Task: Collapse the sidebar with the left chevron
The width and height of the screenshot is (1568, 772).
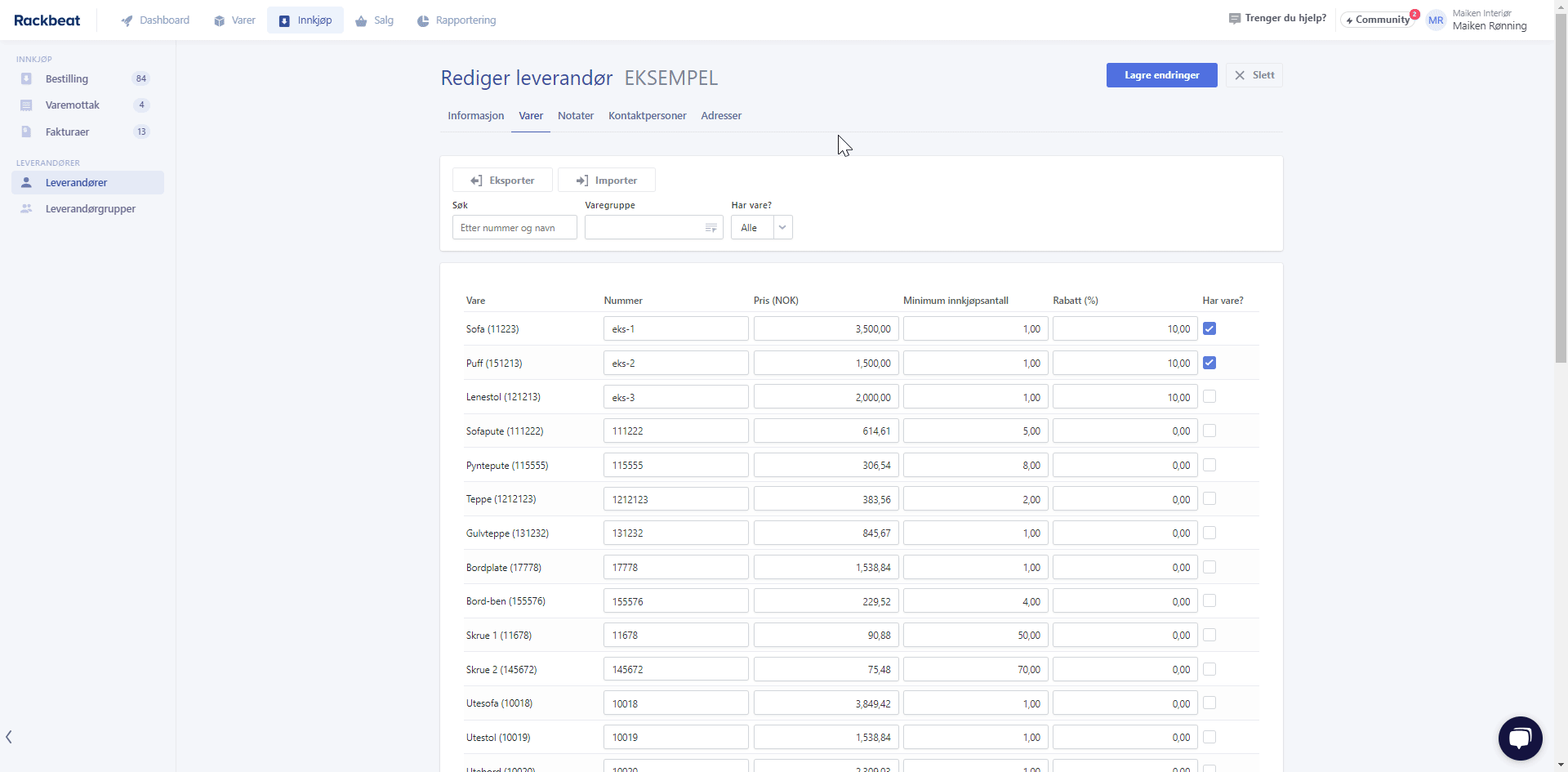Action: (9, 737)
